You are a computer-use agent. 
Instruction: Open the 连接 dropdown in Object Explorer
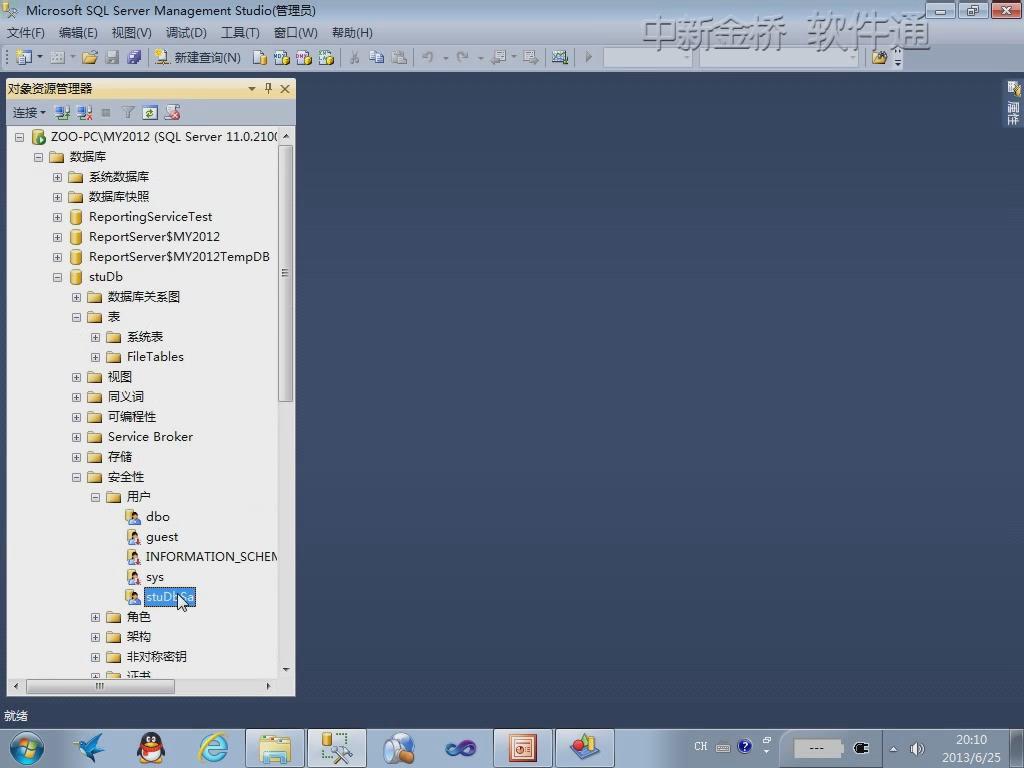click(x=29, y=112)
